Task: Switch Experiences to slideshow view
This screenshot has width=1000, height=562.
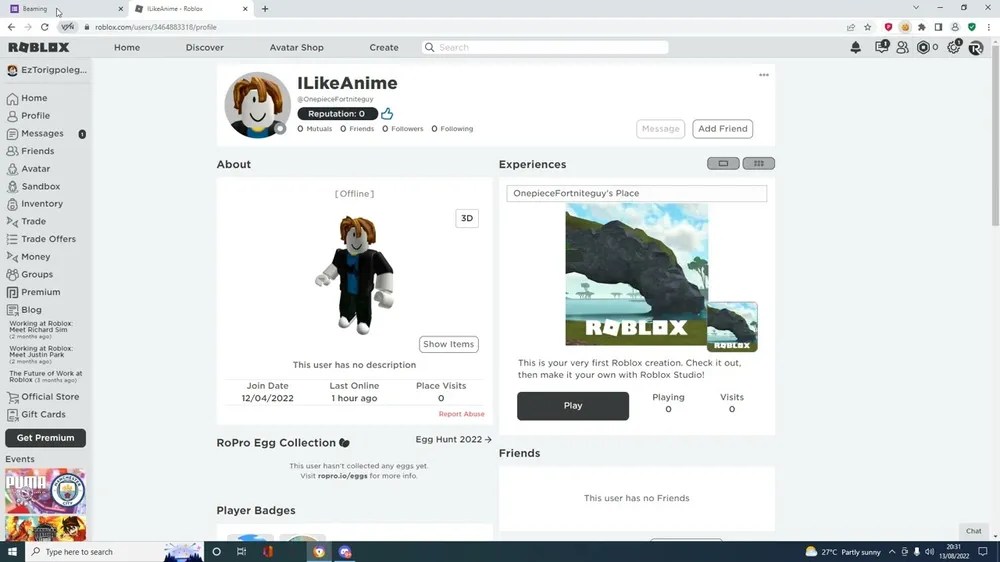Action: click(x=723, y=164)
